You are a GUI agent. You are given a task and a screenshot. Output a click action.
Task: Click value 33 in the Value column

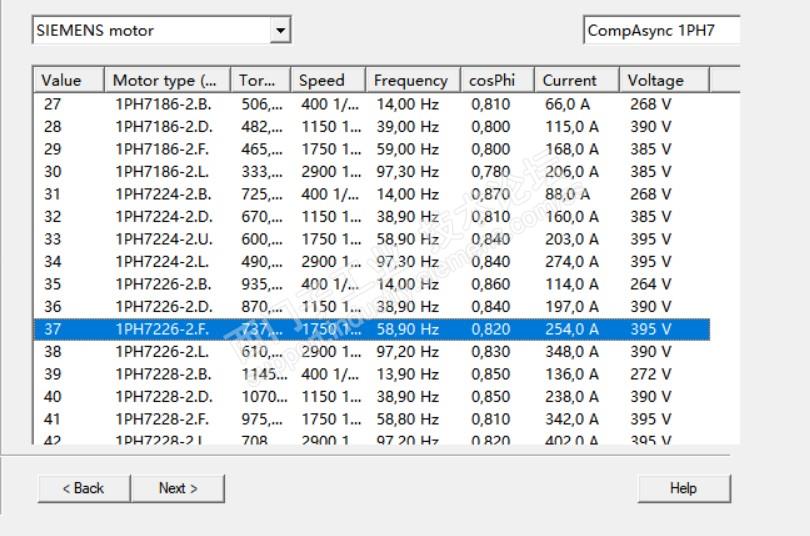pos(53,239)
